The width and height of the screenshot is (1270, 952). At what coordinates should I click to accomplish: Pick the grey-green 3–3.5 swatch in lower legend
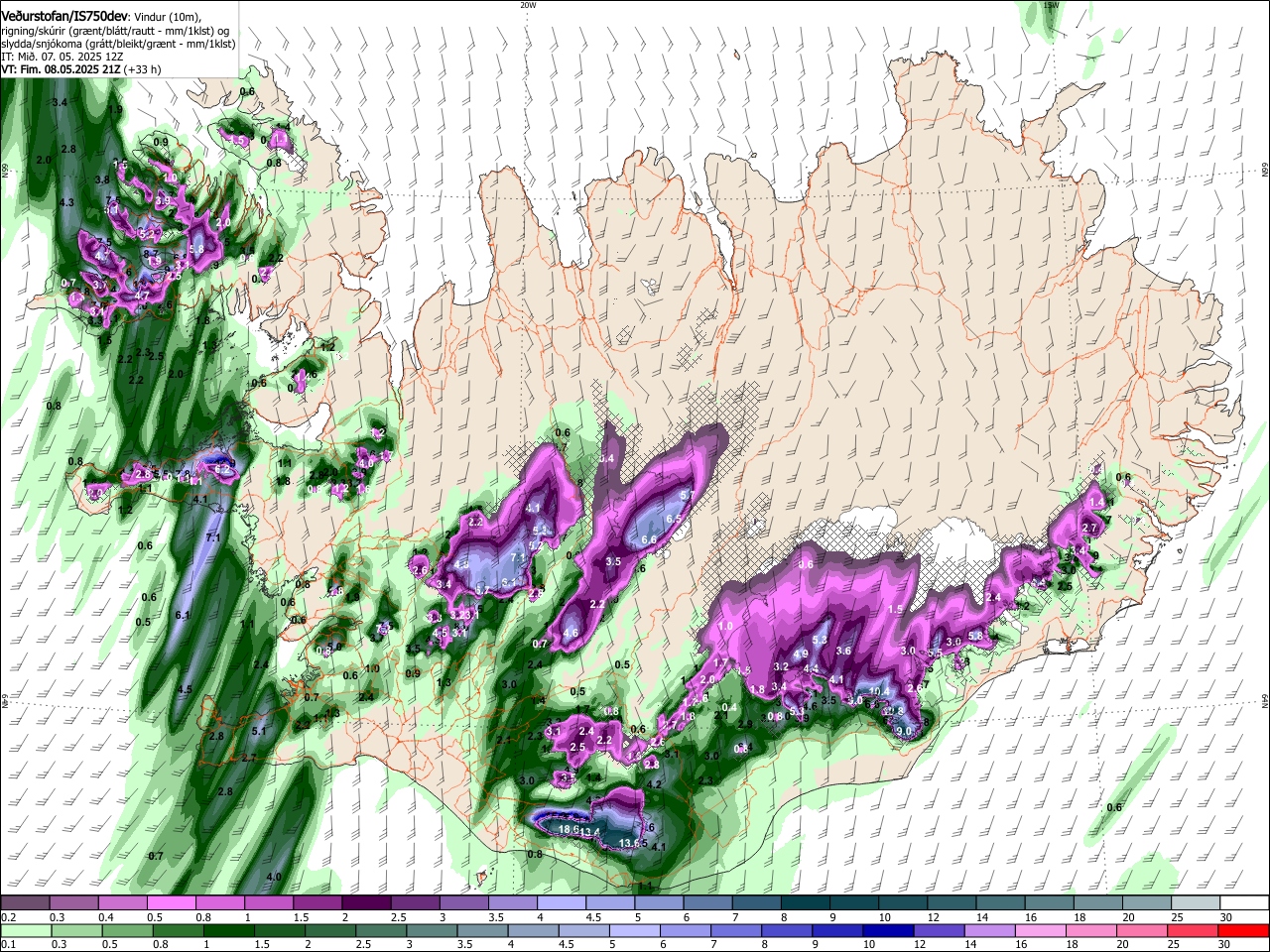click(432, 930)
